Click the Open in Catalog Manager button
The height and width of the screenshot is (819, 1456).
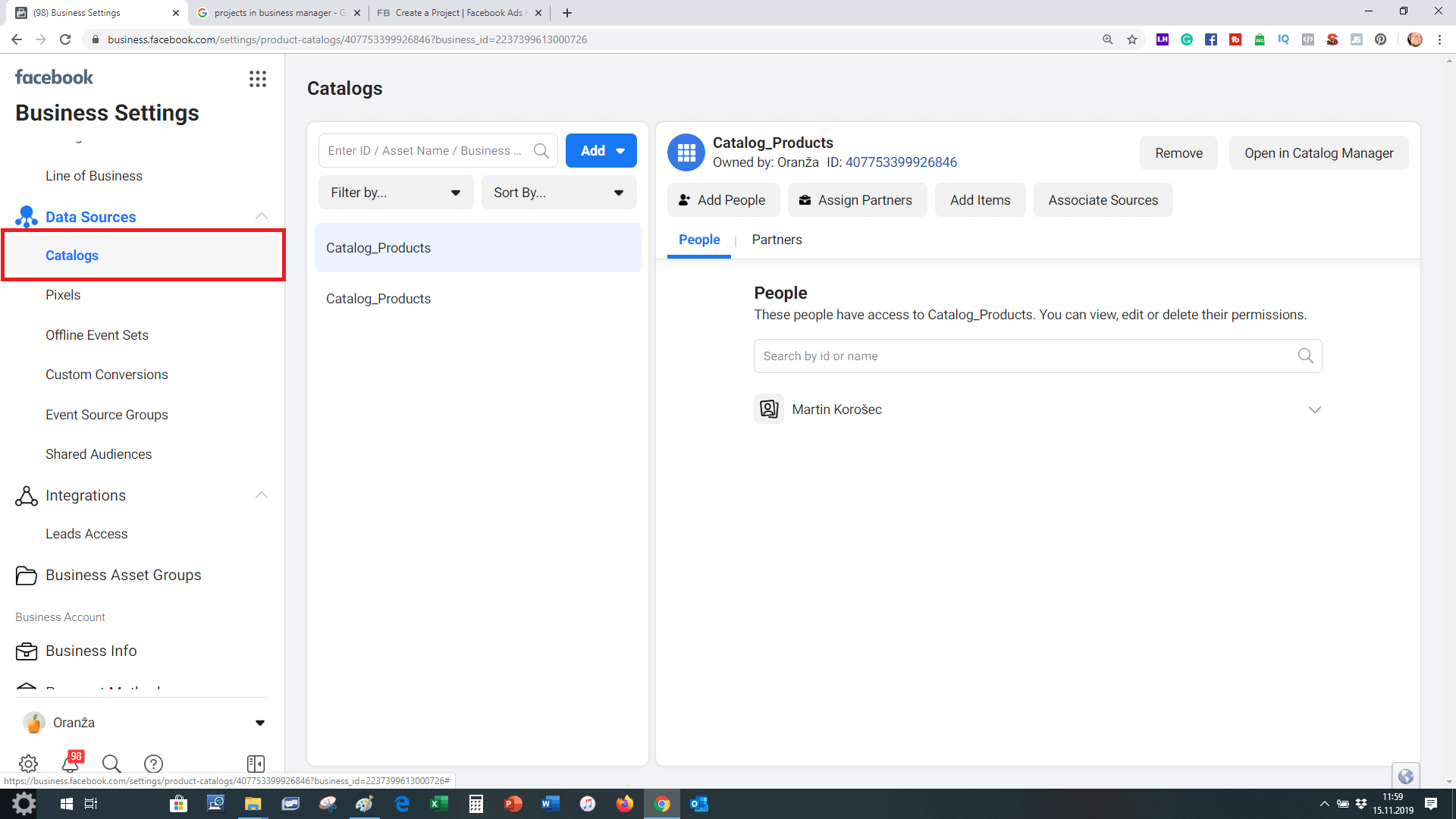pos(1318,153)
